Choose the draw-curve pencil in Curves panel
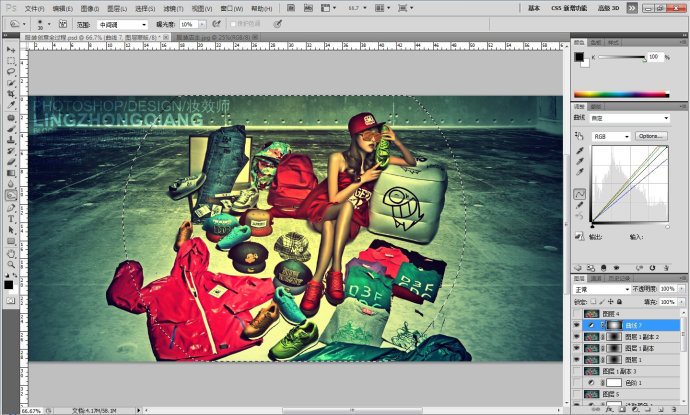This screenshot has height=415, width=690. tap(580, 205)
